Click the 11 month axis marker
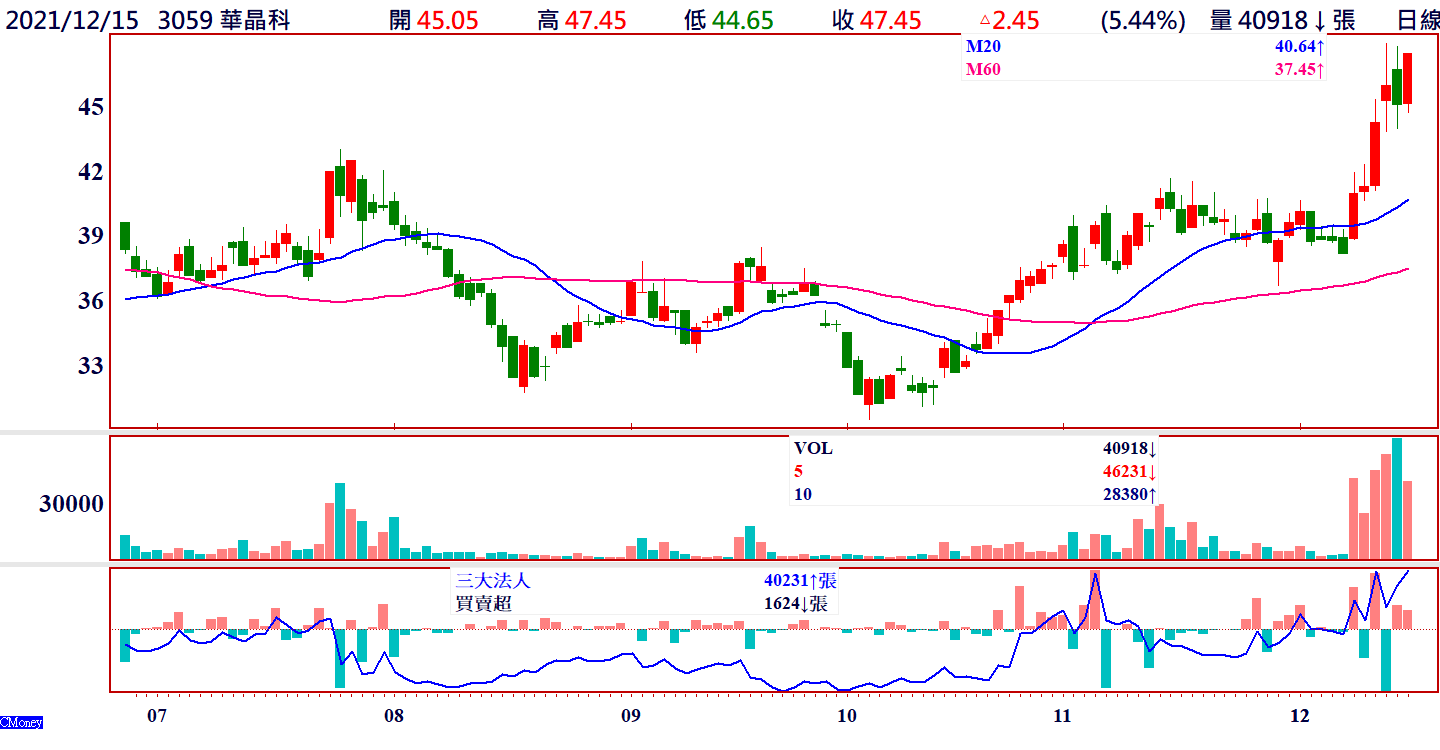Screen dimensions: 1440x750 point(1062,716)
